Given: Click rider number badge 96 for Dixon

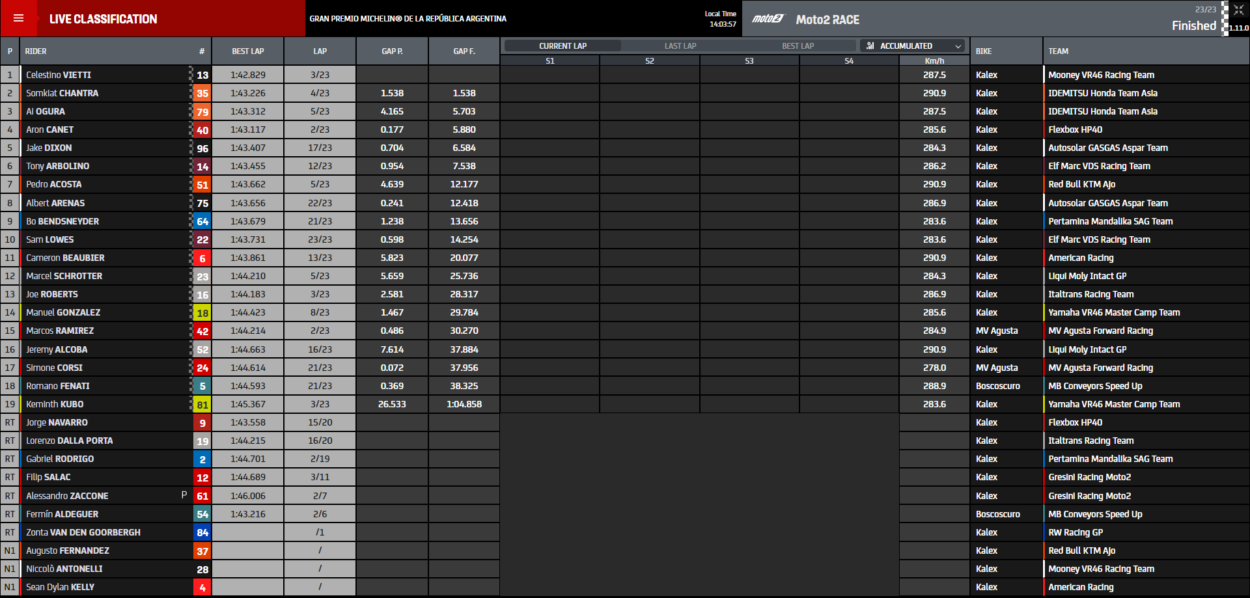Looking at the screenshot, I should 202,148.
